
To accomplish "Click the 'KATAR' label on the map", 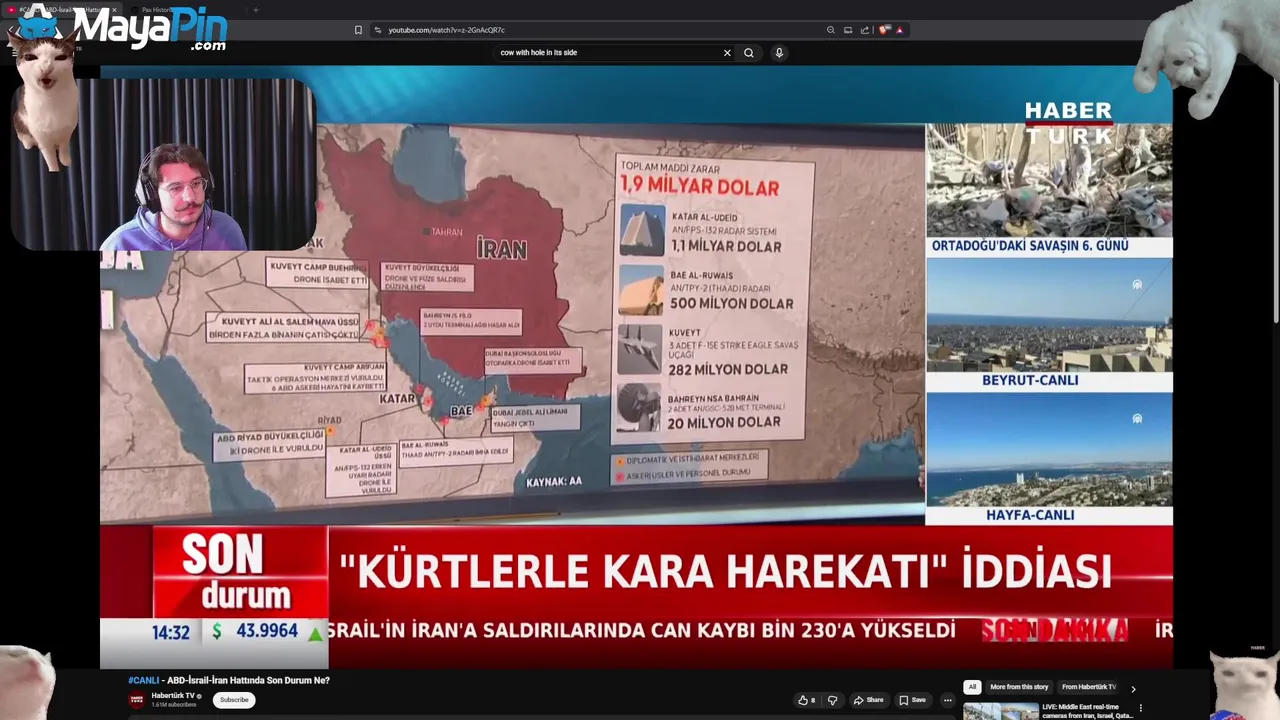I will (x=397, y=399).
